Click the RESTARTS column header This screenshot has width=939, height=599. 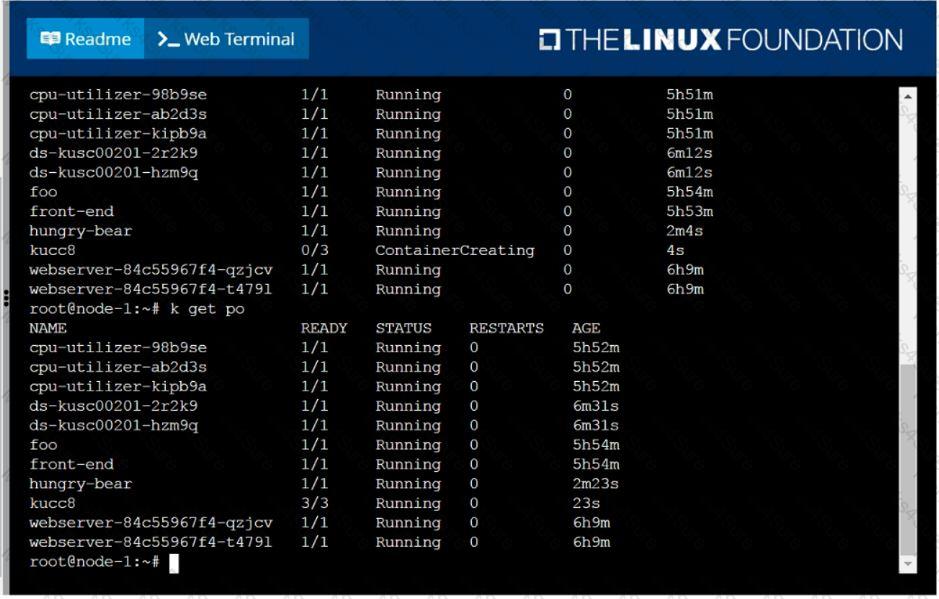click(506, 328)
